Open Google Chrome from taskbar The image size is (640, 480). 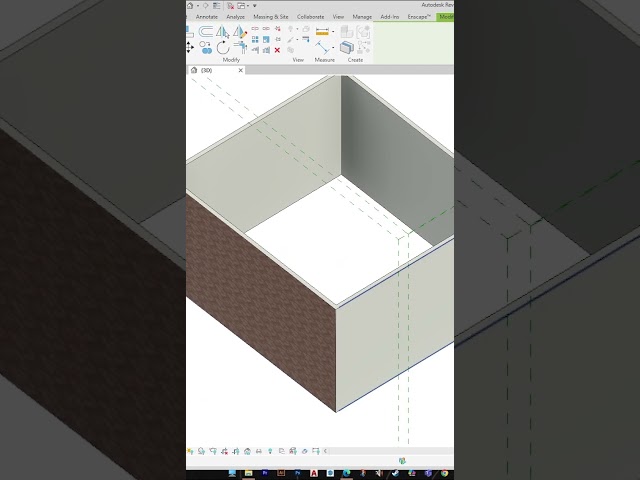[444, 473]
